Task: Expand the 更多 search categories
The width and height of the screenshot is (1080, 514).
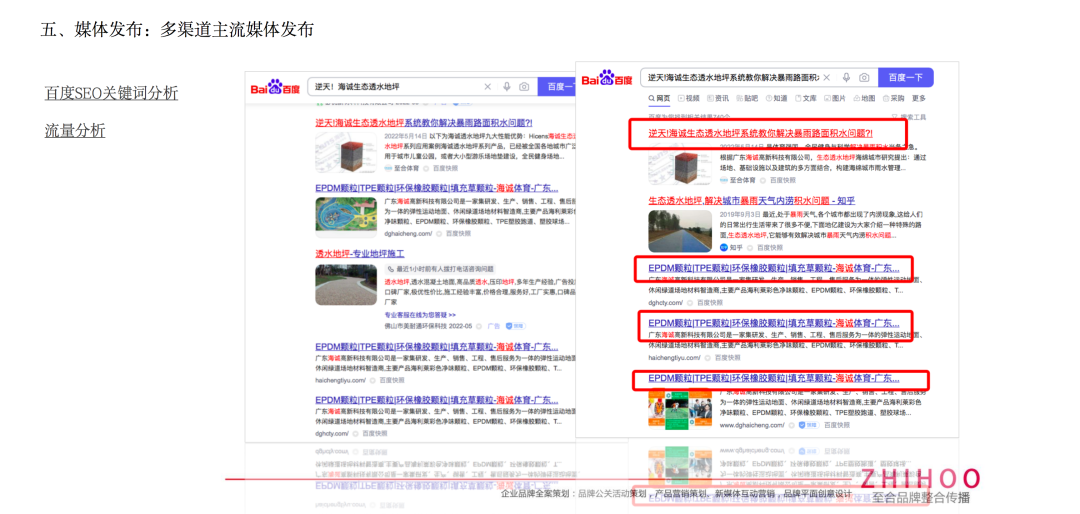Action: (918, 99)
